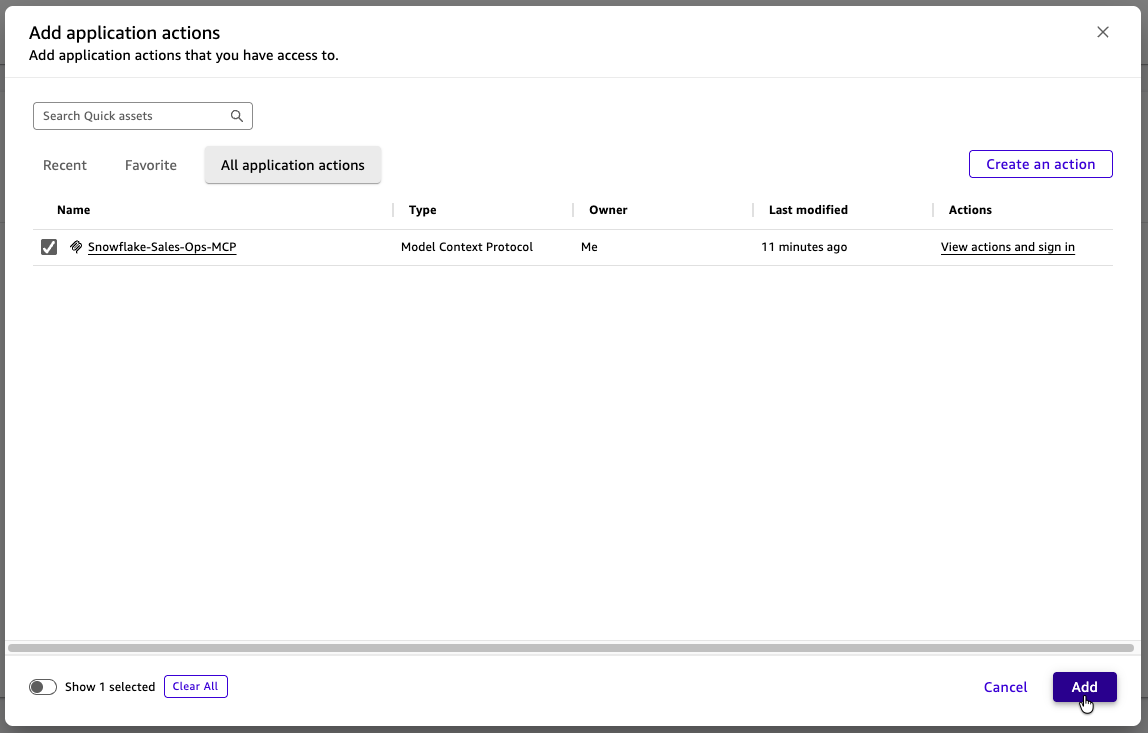Click the Last modified column header

(x=808, y=210)
